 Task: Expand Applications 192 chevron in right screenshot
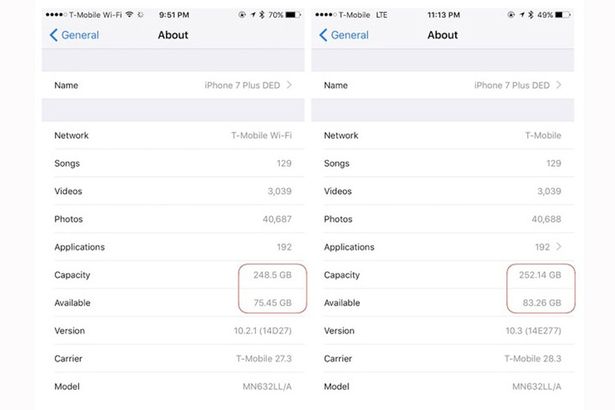click(x=559, y=246)
